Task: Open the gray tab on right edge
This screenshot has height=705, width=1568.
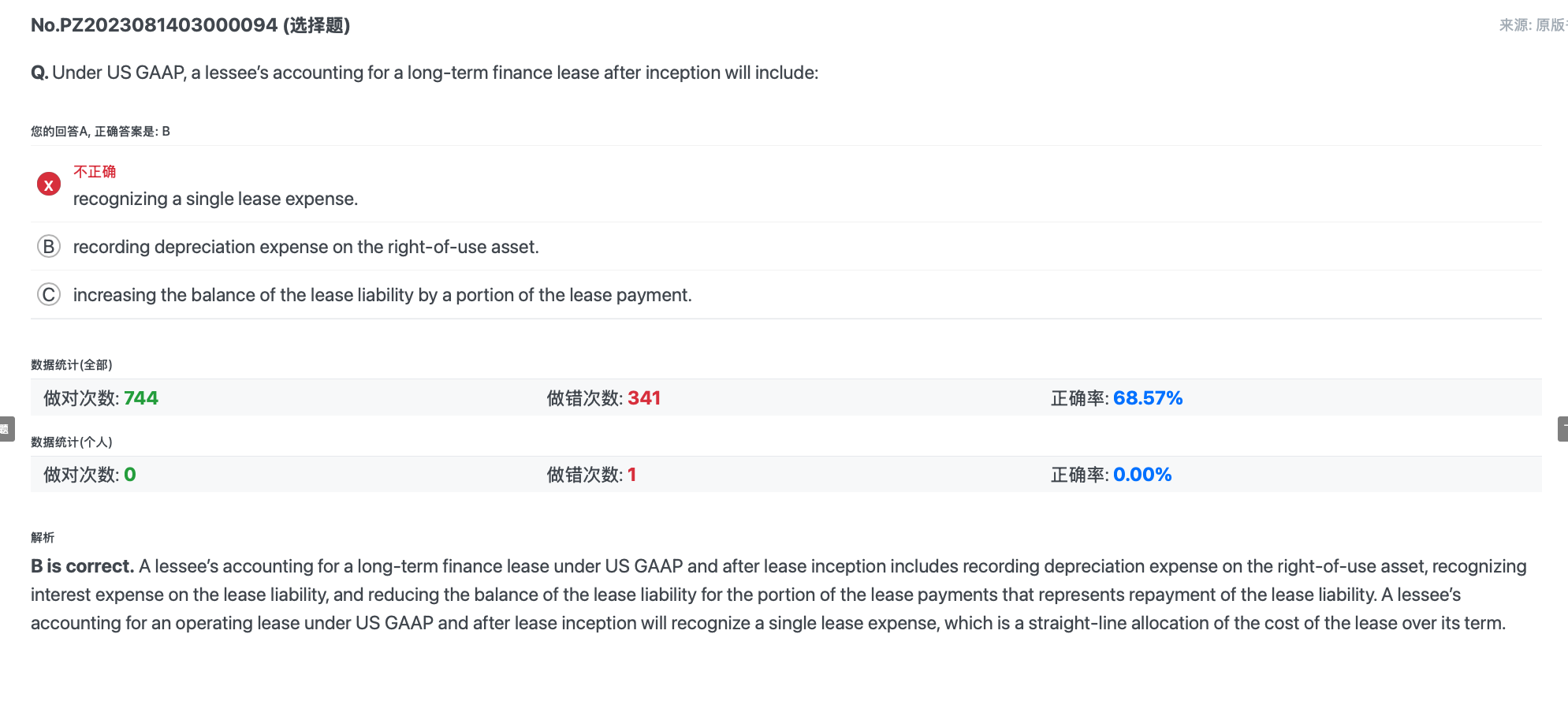Action: 1562,429
